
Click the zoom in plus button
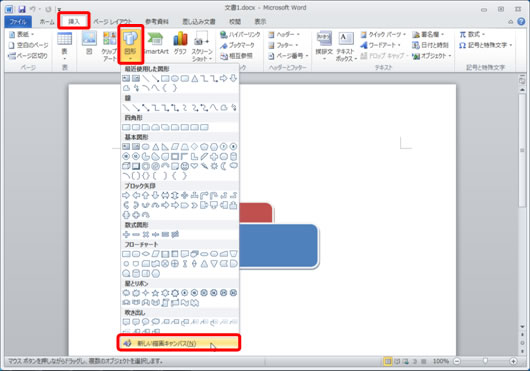point(513,362)
